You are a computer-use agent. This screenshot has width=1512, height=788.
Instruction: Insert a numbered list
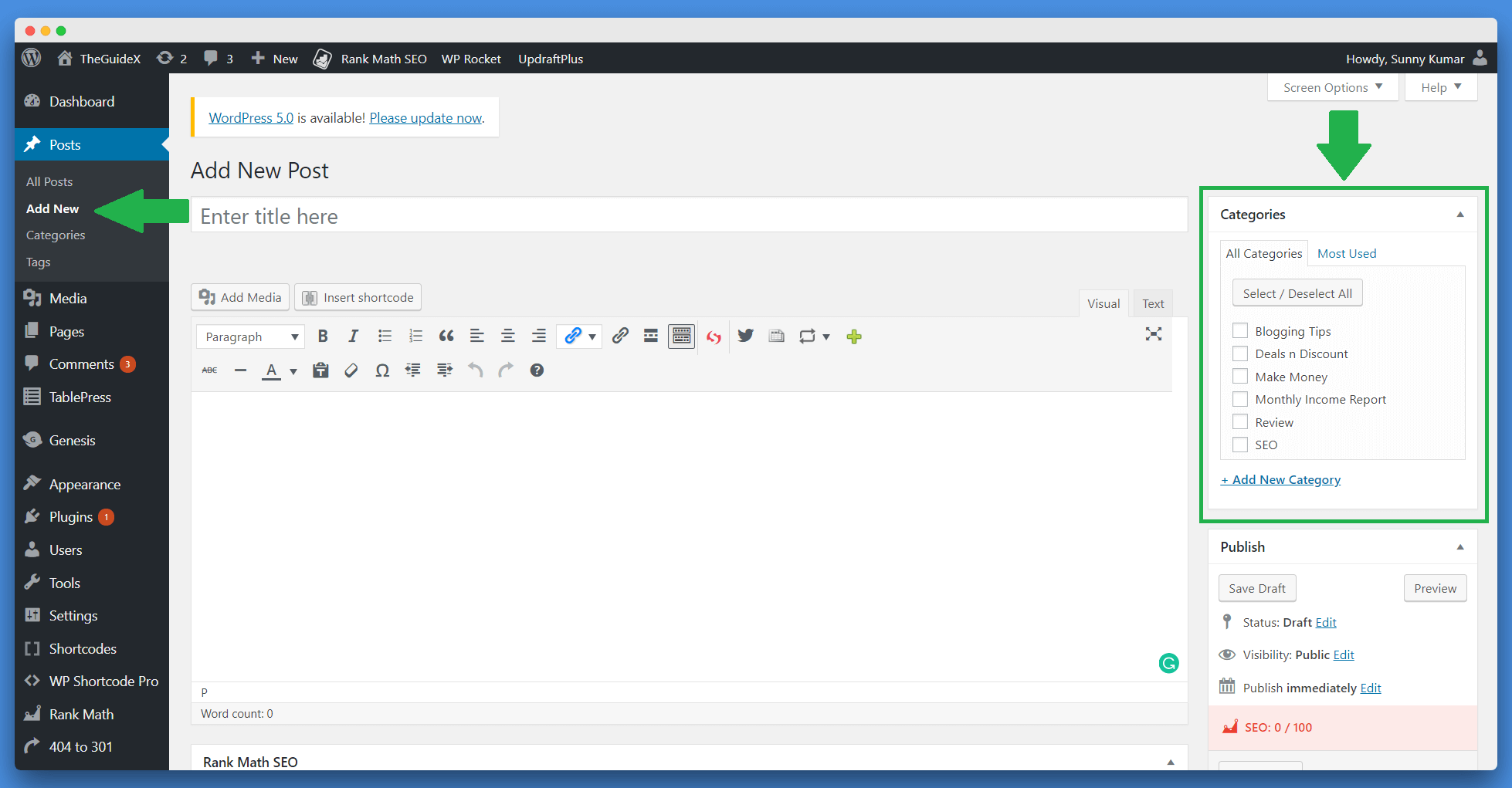[x=415, y=337]
